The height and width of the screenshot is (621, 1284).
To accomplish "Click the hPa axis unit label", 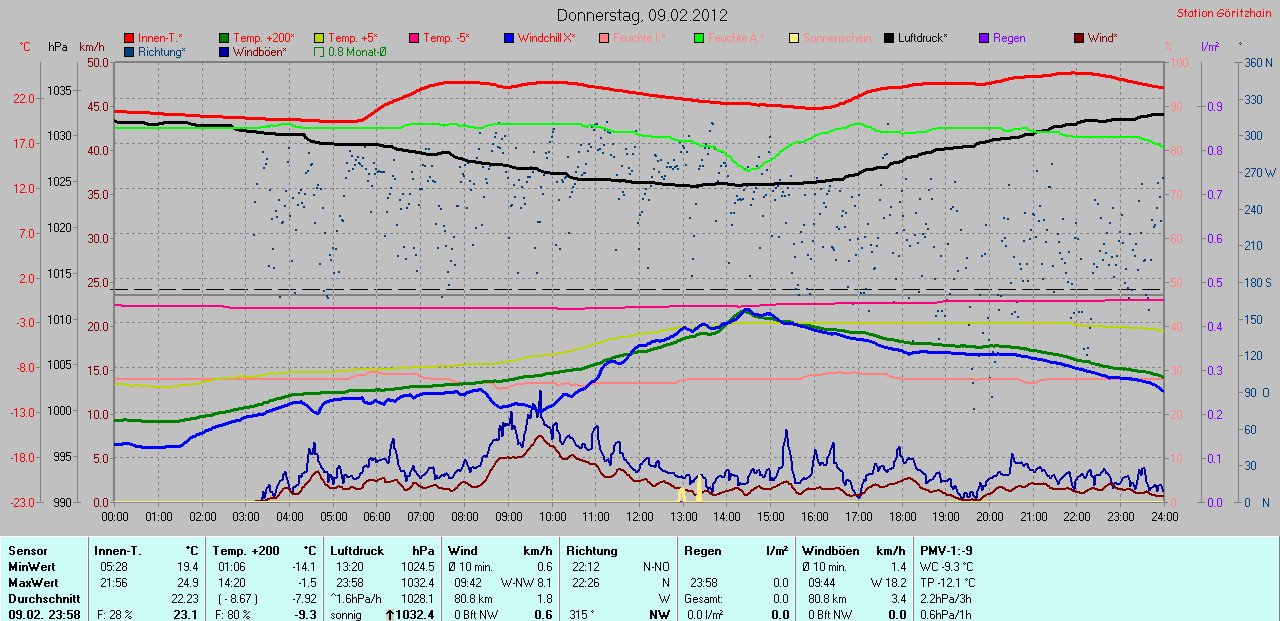I will (x=58, y=47).
